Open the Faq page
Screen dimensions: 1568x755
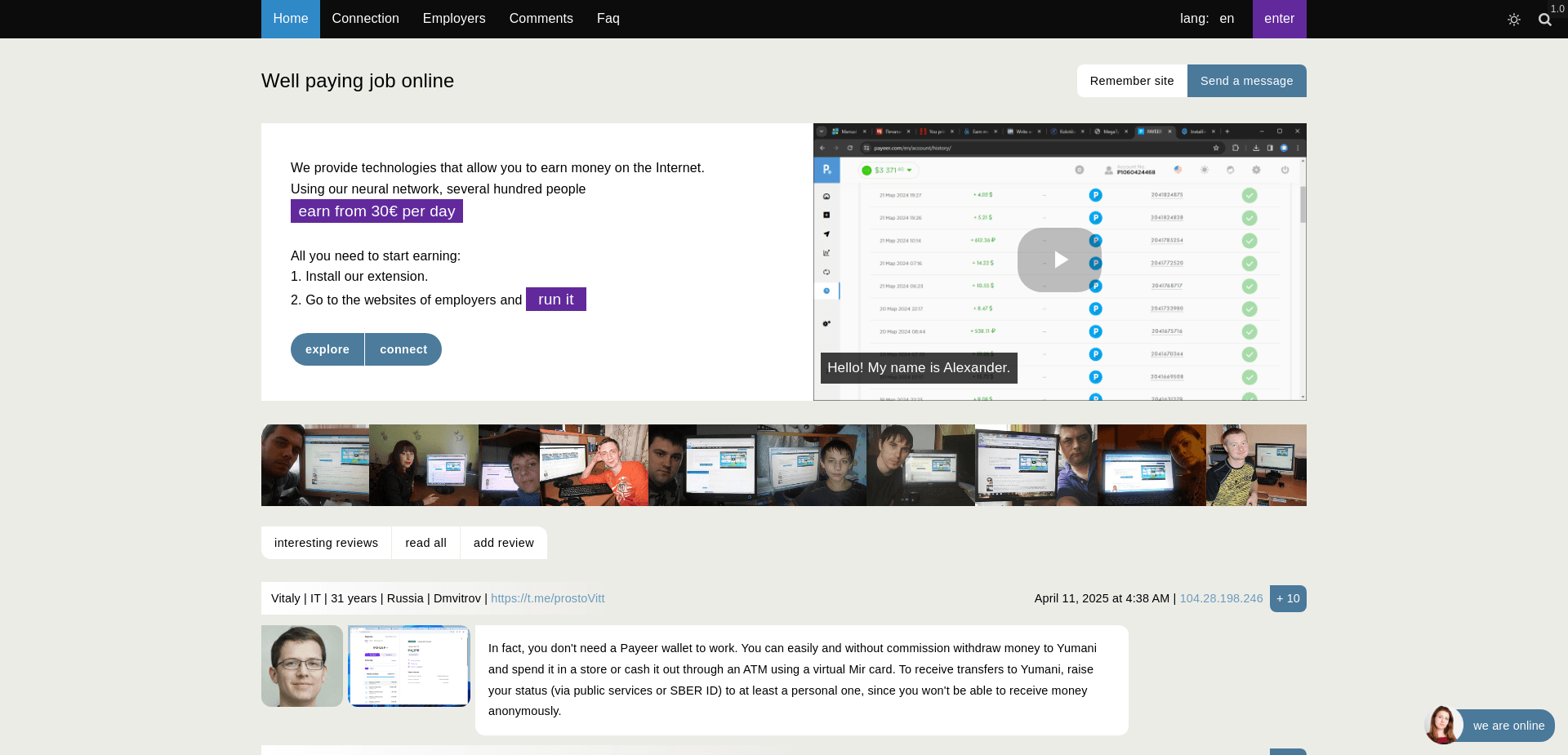coord(608,19)
